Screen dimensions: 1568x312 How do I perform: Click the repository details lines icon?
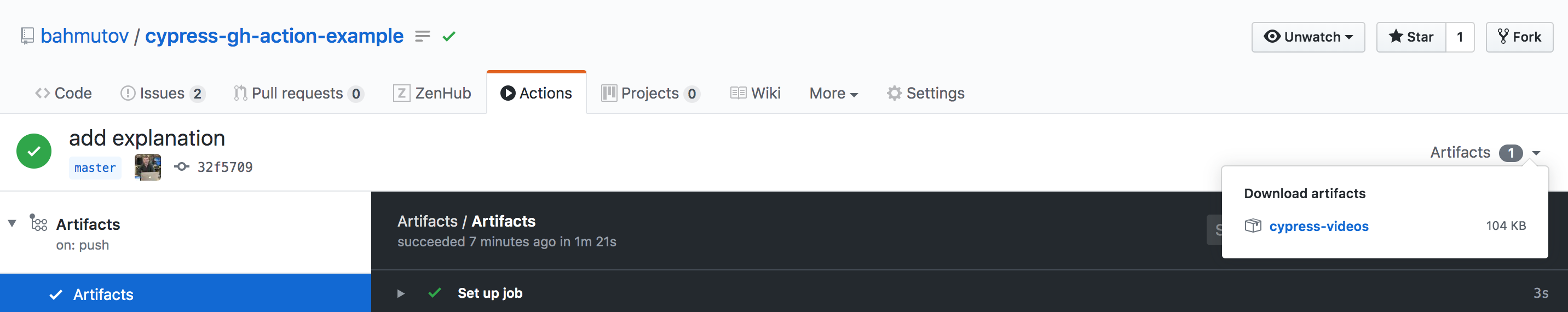(x=423, y=37)
